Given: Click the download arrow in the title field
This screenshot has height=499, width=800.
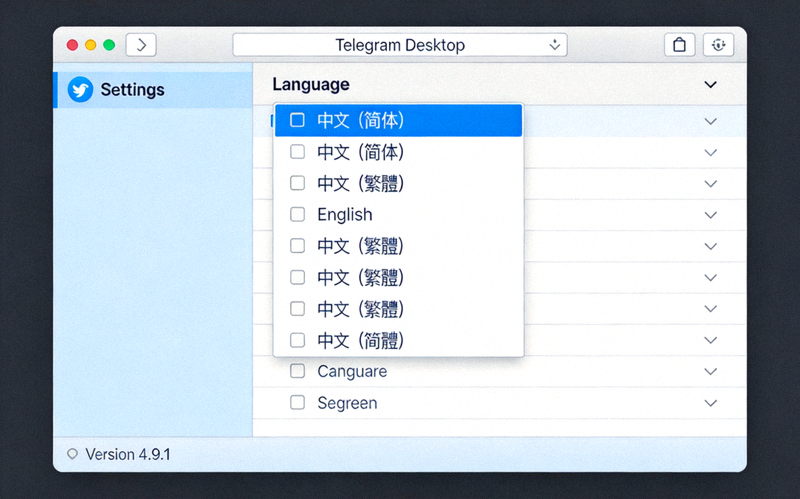Looking at the screenshot, I should 555,45.
